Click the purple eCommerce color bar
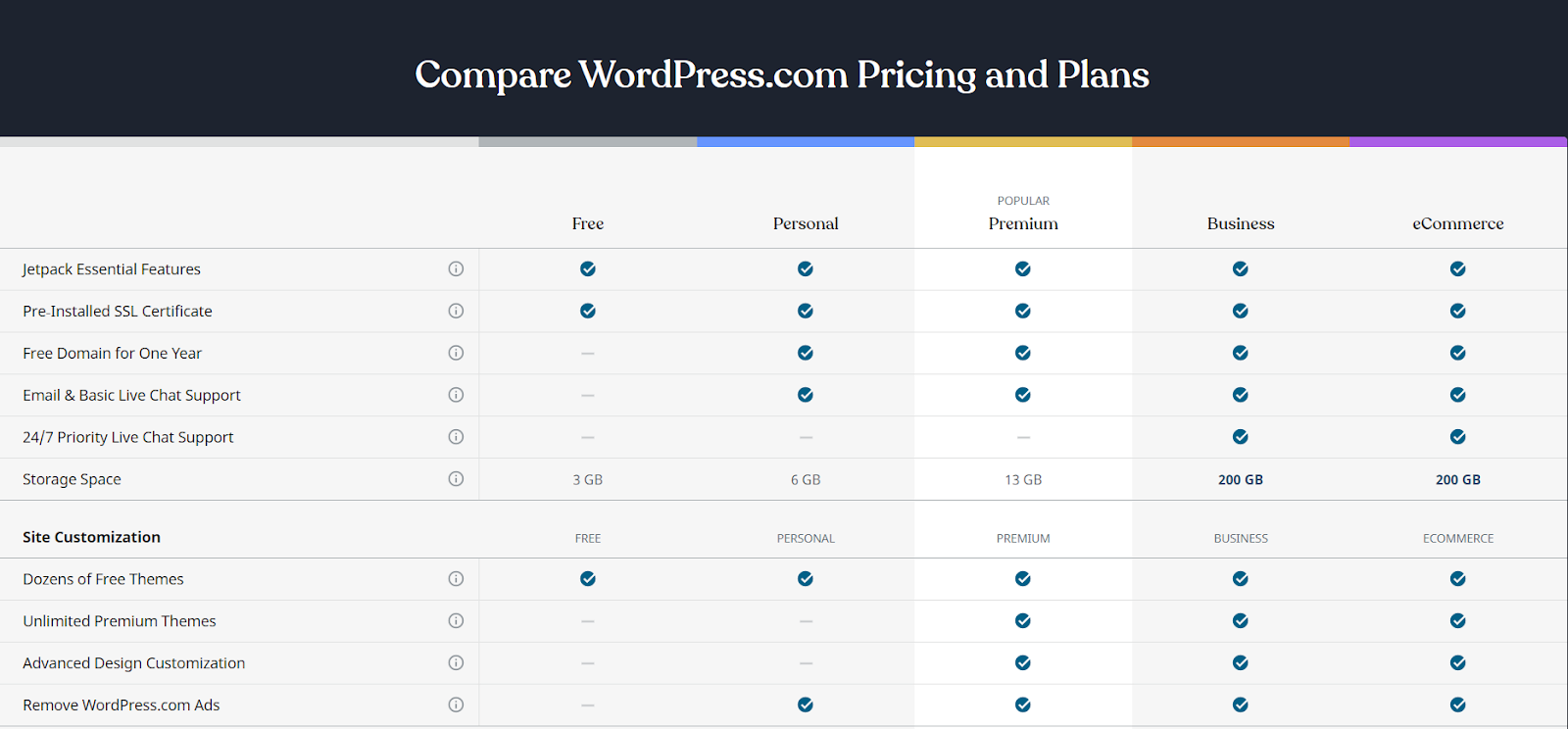Image resolution: width=1568 pixels, height=729 pixels. (1458, 142)
